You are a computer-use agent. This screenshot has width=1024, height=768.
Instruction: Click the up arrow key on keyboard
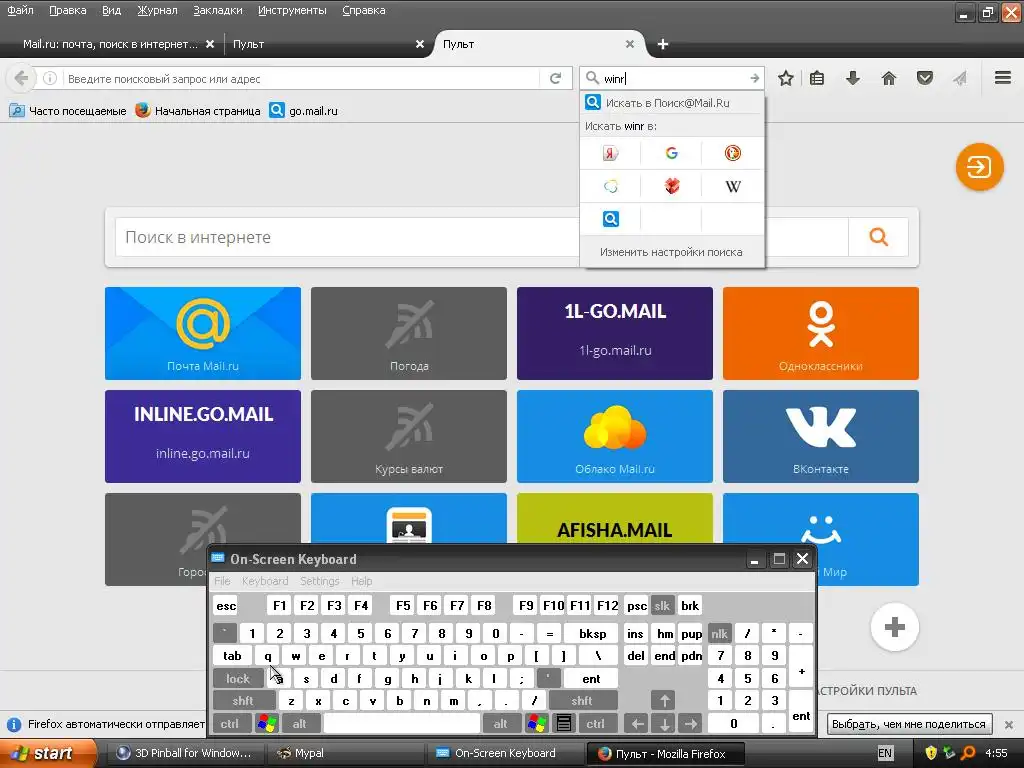pos(664,701)
